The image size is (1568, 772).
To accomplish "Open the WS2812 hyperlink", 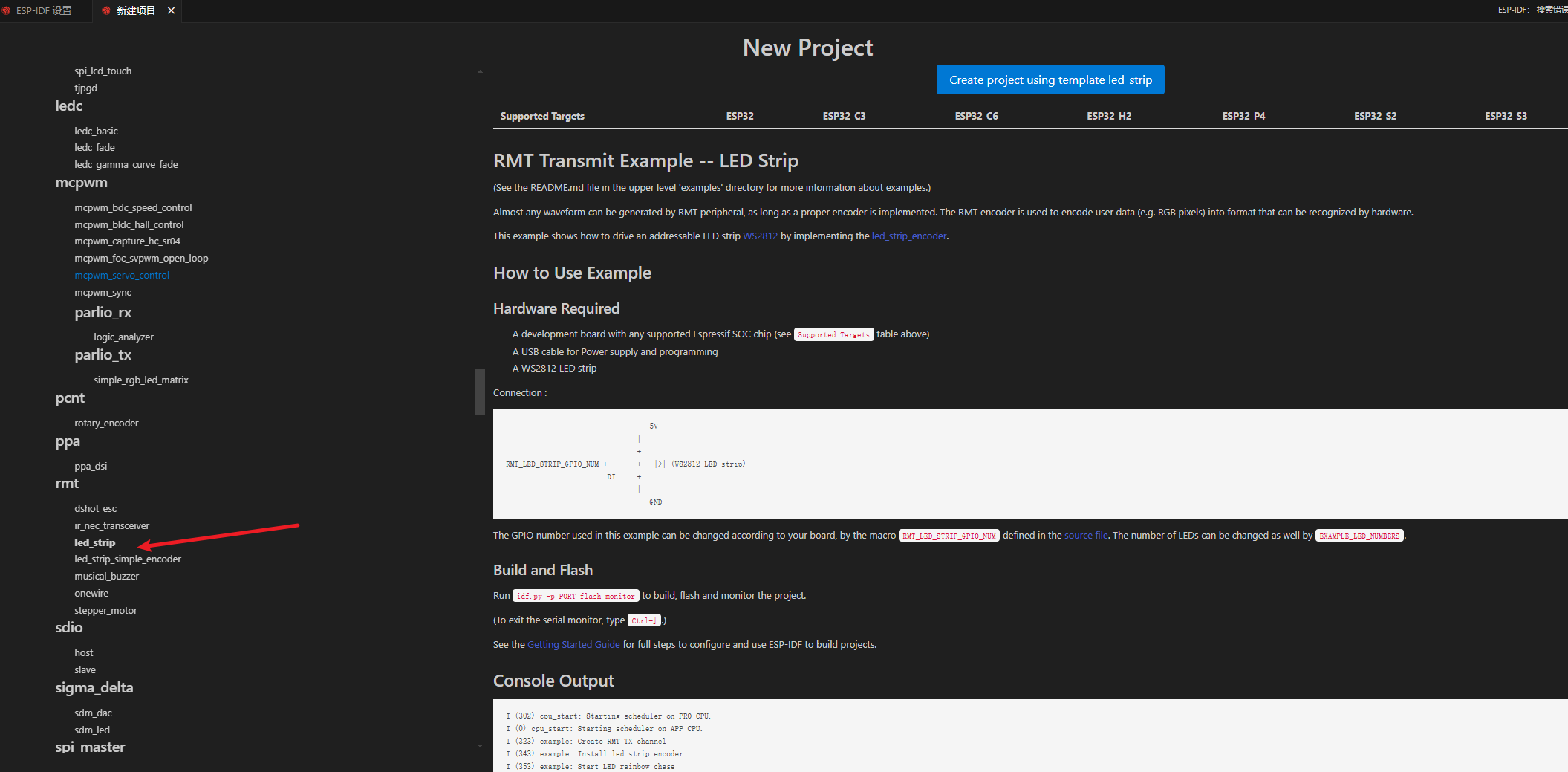I will tap(760, 236).
